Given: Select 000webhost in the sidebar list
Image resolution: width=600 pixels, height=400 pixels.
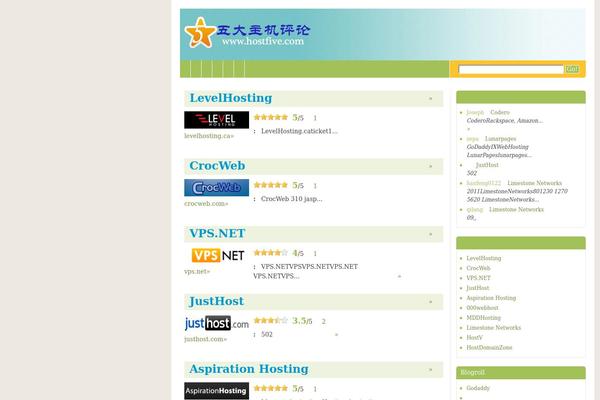Looking at the screenshot, I should [x=483, y=308].
